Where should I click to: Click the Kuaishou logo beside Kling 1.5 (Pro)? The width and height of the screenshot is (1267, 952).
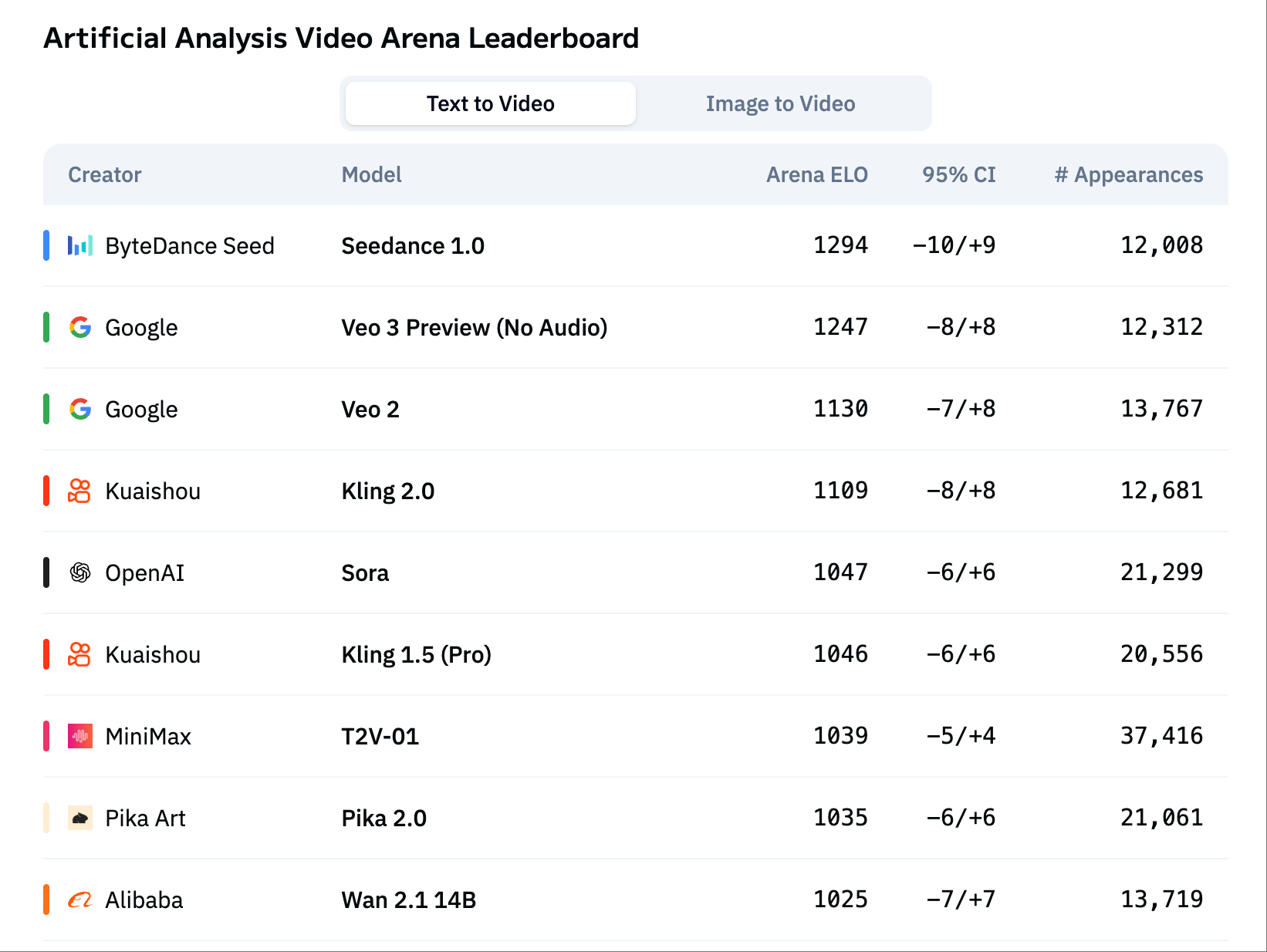[79, 654]
